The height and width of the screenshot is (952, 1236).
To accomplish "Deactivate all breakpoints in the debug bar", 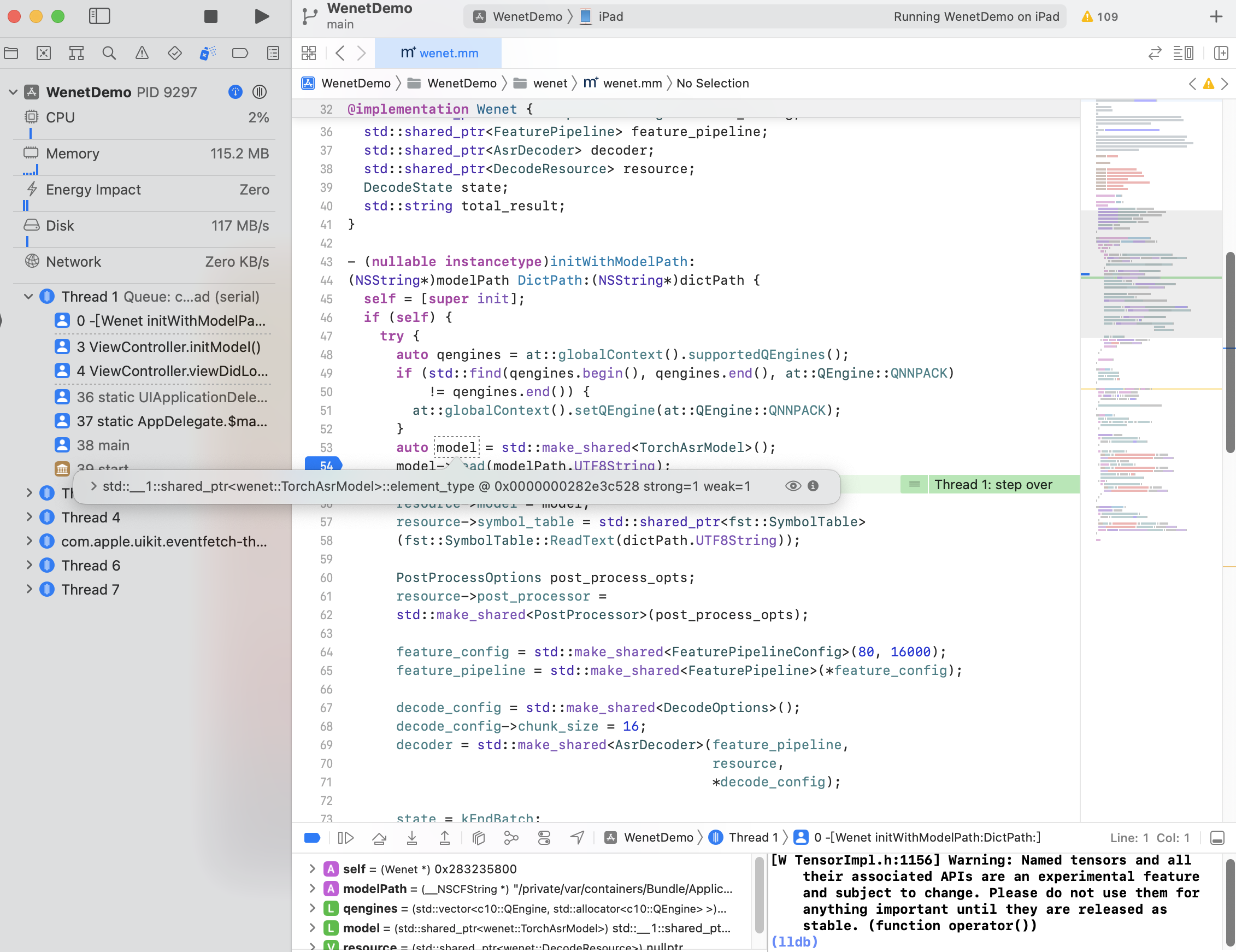I will [312, 837].
